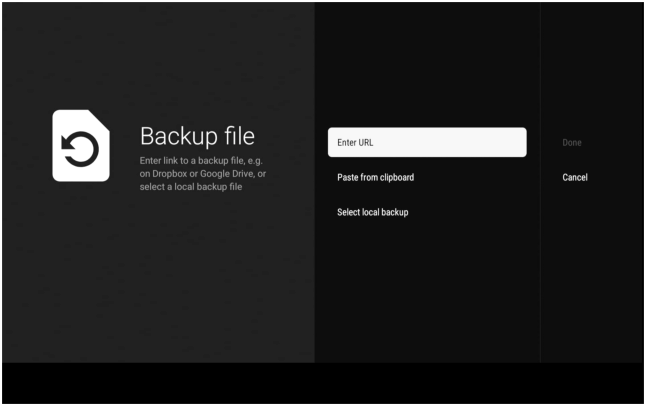The image size is (646, 406).
Task: Open the local backup file picker
Action: 372,212
